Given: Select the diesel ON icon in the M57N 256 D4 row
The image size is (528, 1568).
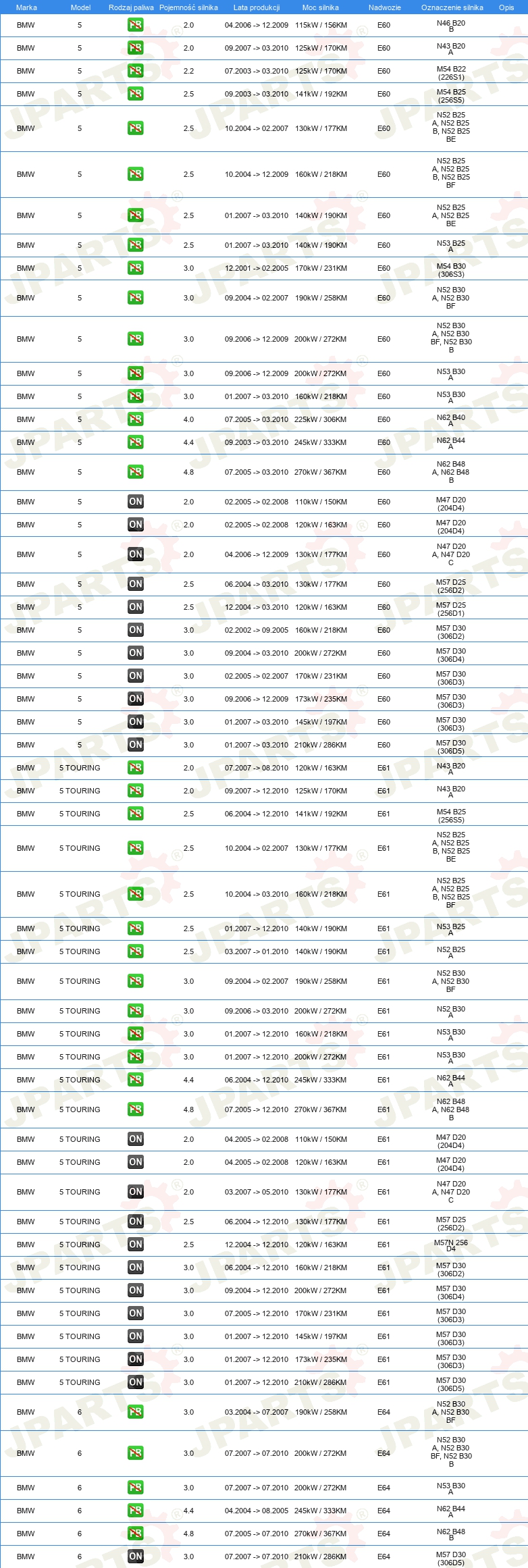Looking at the screenshot, I should coord(135,1245).
